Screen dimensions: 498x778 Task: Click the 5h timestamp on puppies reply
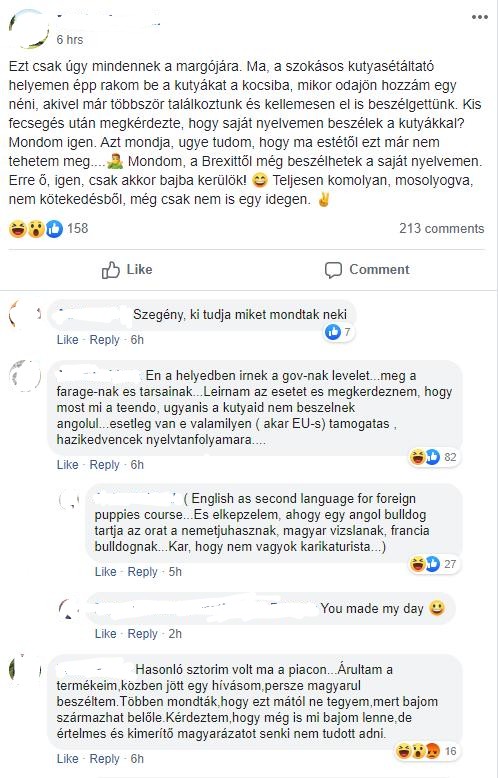pyautogui.click(x=175, y=572)
